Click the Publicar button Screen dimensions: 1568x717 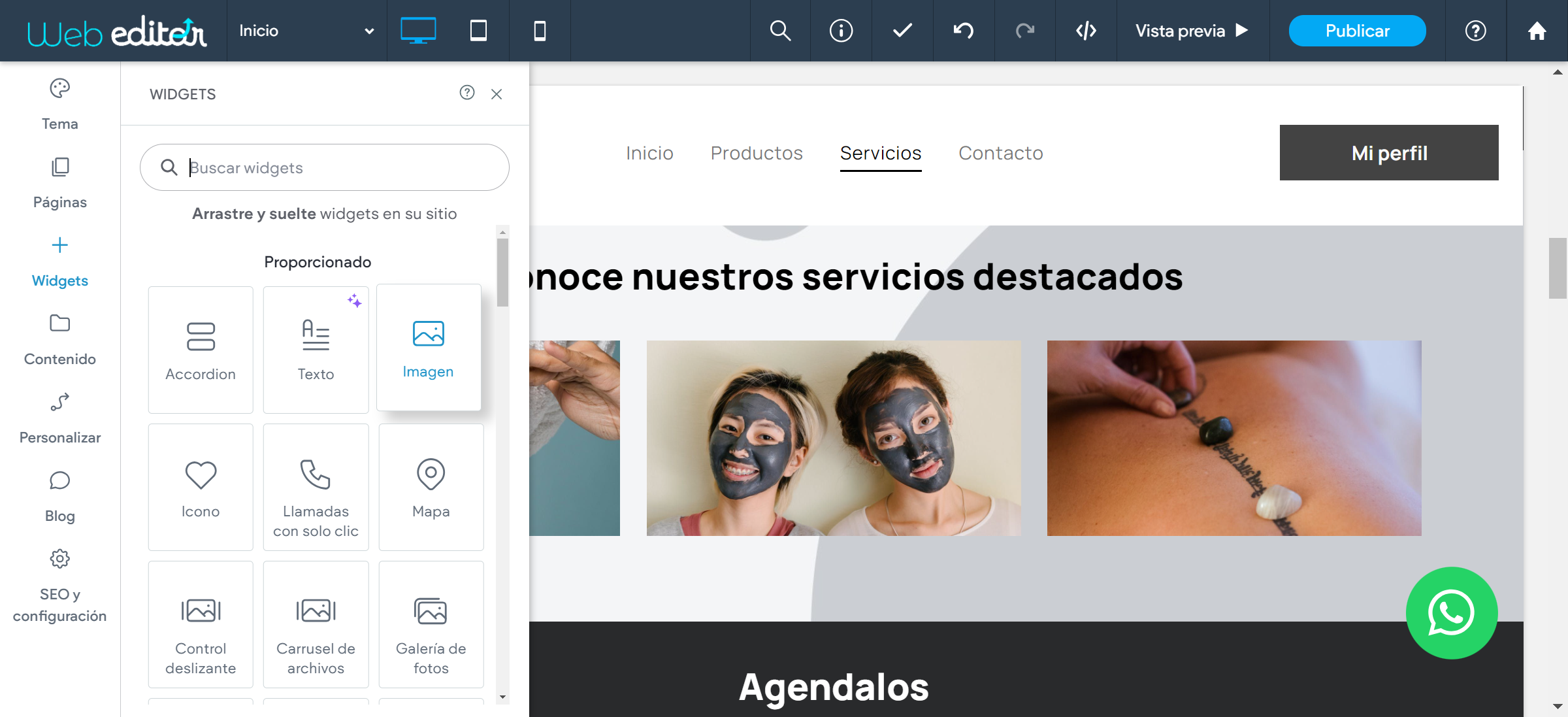1357,31
